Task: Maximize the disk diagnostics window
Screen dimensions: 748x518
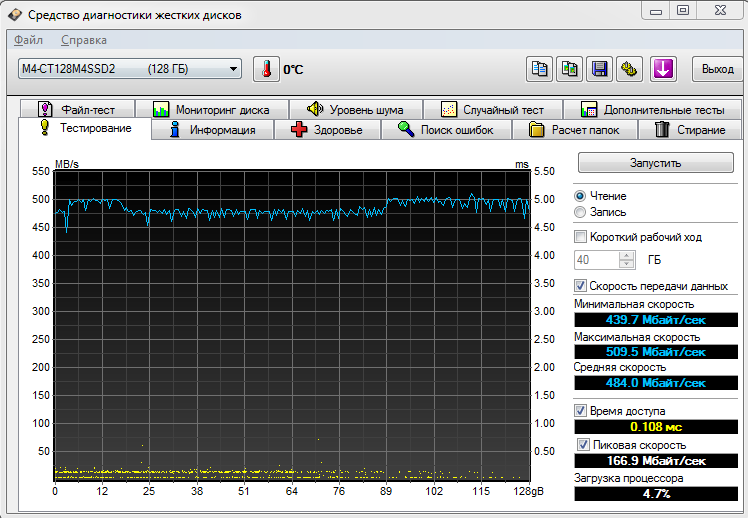Action: pyautogui.click(x=683, y=10)
